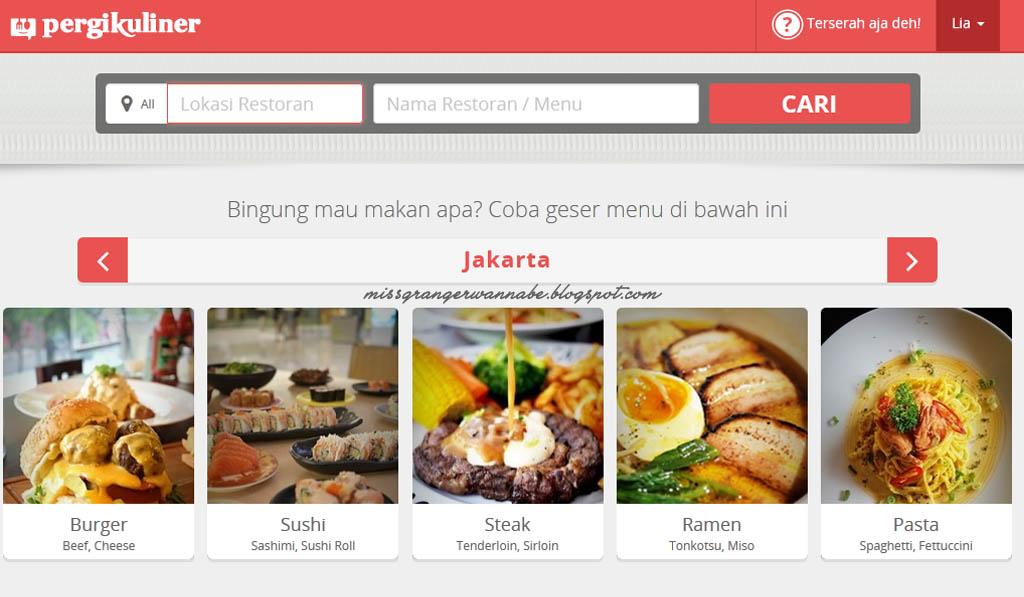The height and width of the screenshot is (597, 1024).
Task: Click the pergikuliner brand text
Action: 121,25
